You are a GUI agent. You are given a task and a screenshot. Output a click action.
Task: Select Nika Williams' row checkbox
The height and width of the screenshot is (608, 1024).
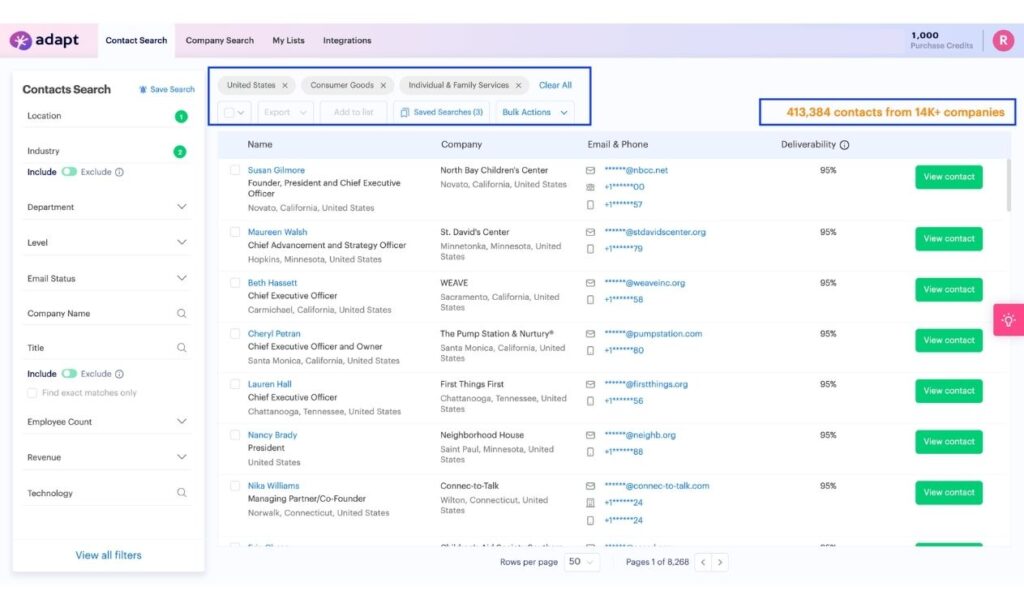point(235,486)
